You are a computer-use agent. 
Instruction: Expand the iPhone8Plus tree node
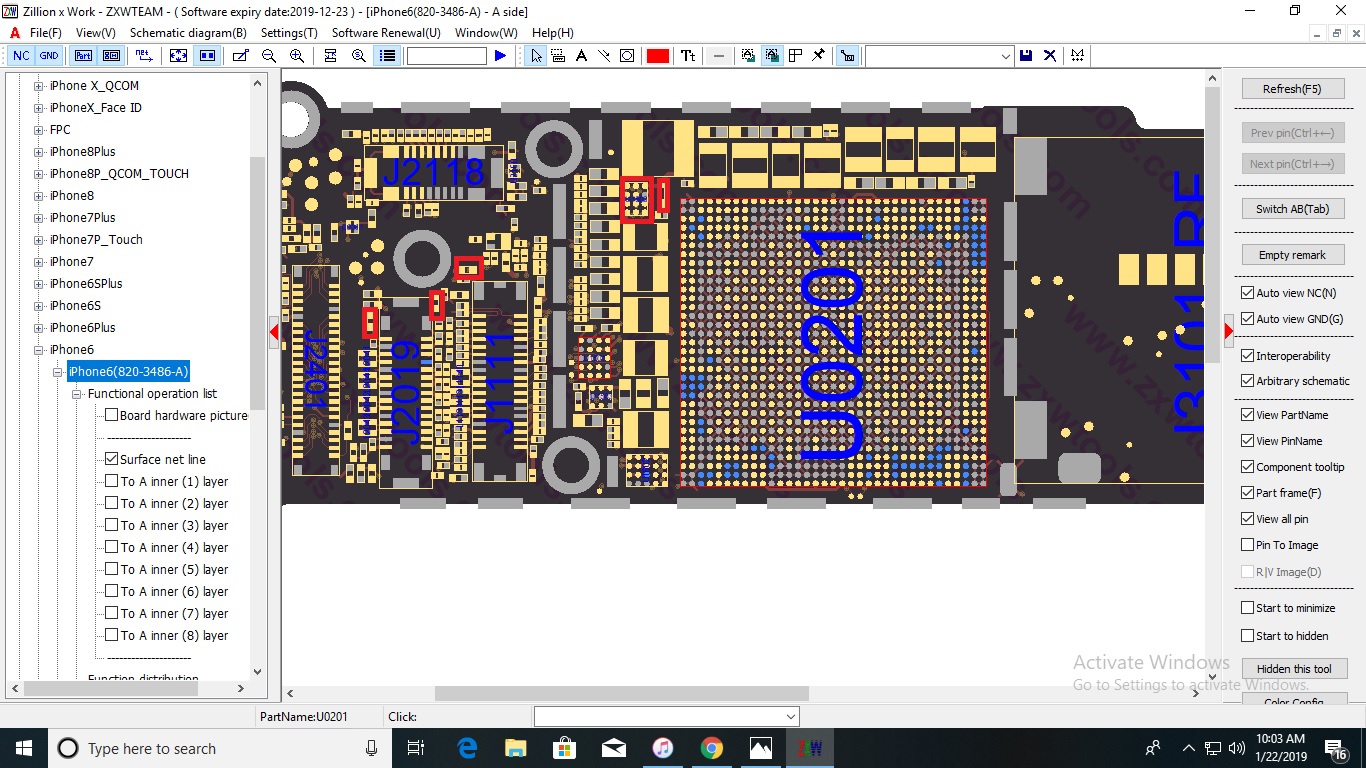click(39, 152)
